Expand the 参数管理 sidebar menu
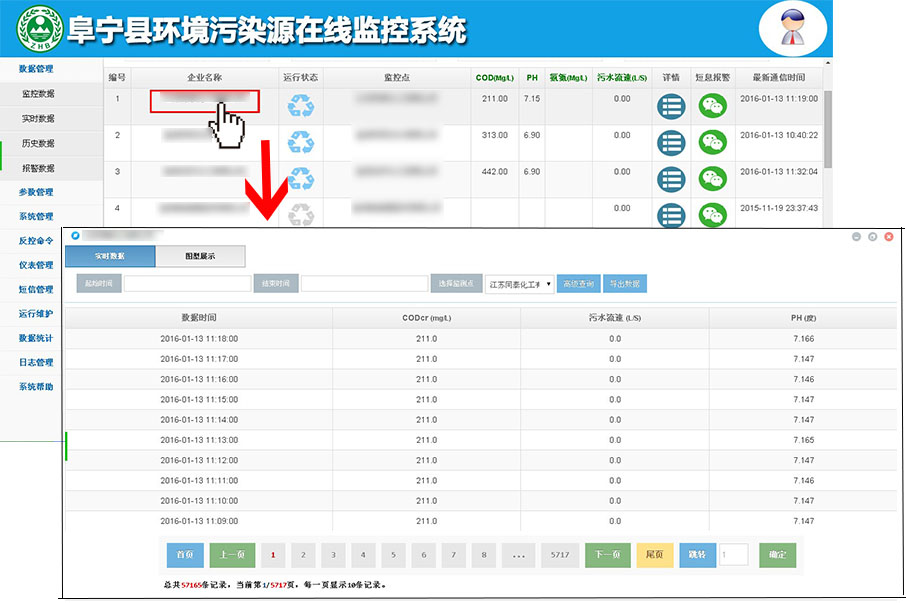Image resolution: width=907 pixels, height=603 pixels. pos(36,192)
